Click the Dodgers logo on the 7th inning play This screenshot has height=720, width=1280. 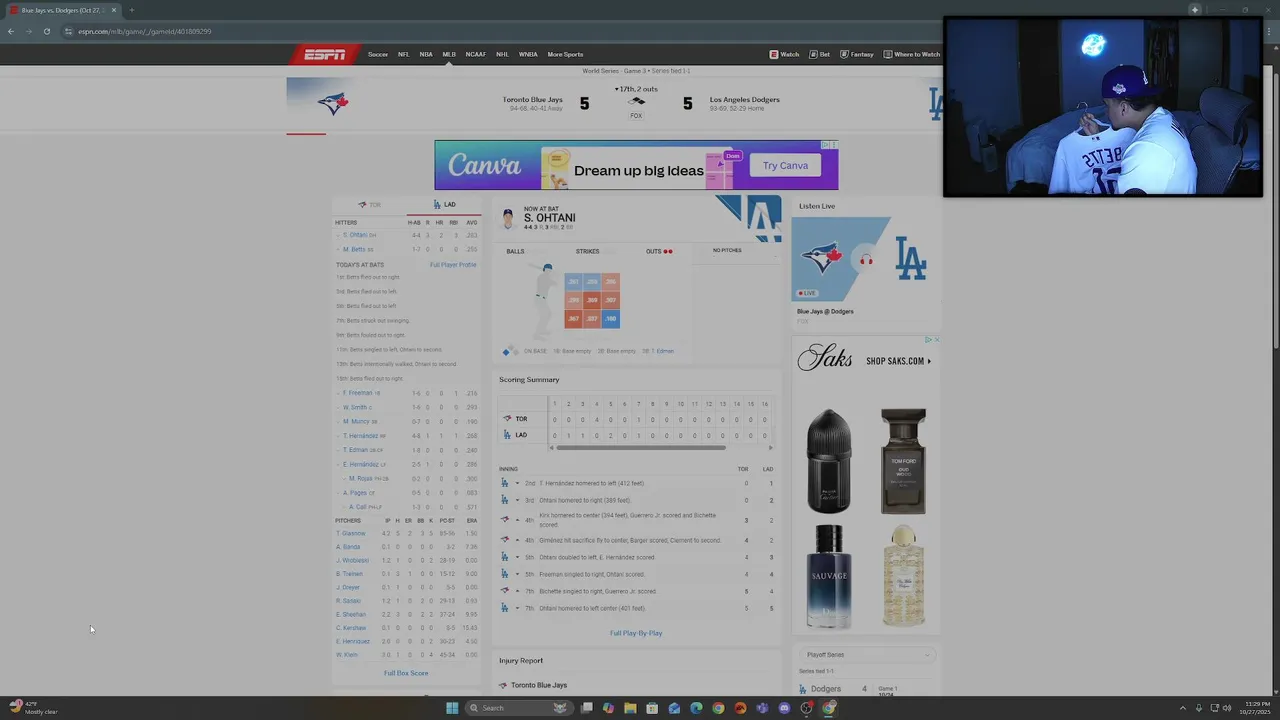(504, 608)
